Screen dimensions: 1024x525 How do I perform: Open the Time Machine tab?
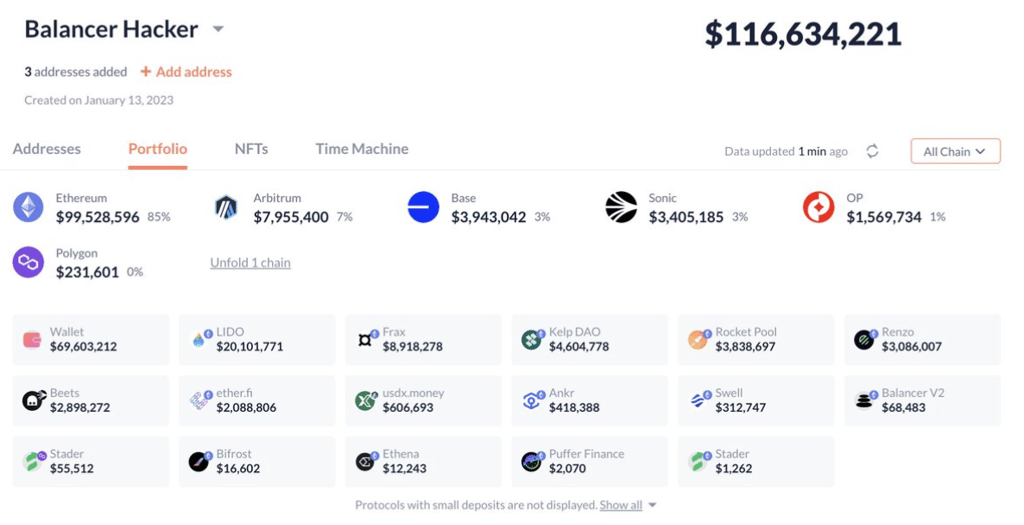click(362, 149)
